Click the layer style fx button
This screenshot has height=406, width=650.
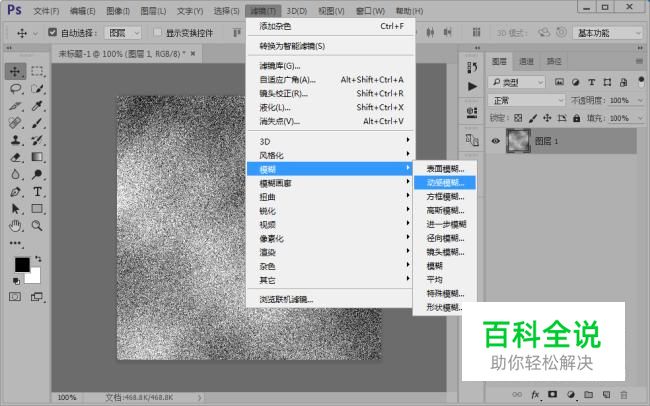click(535, 395)
